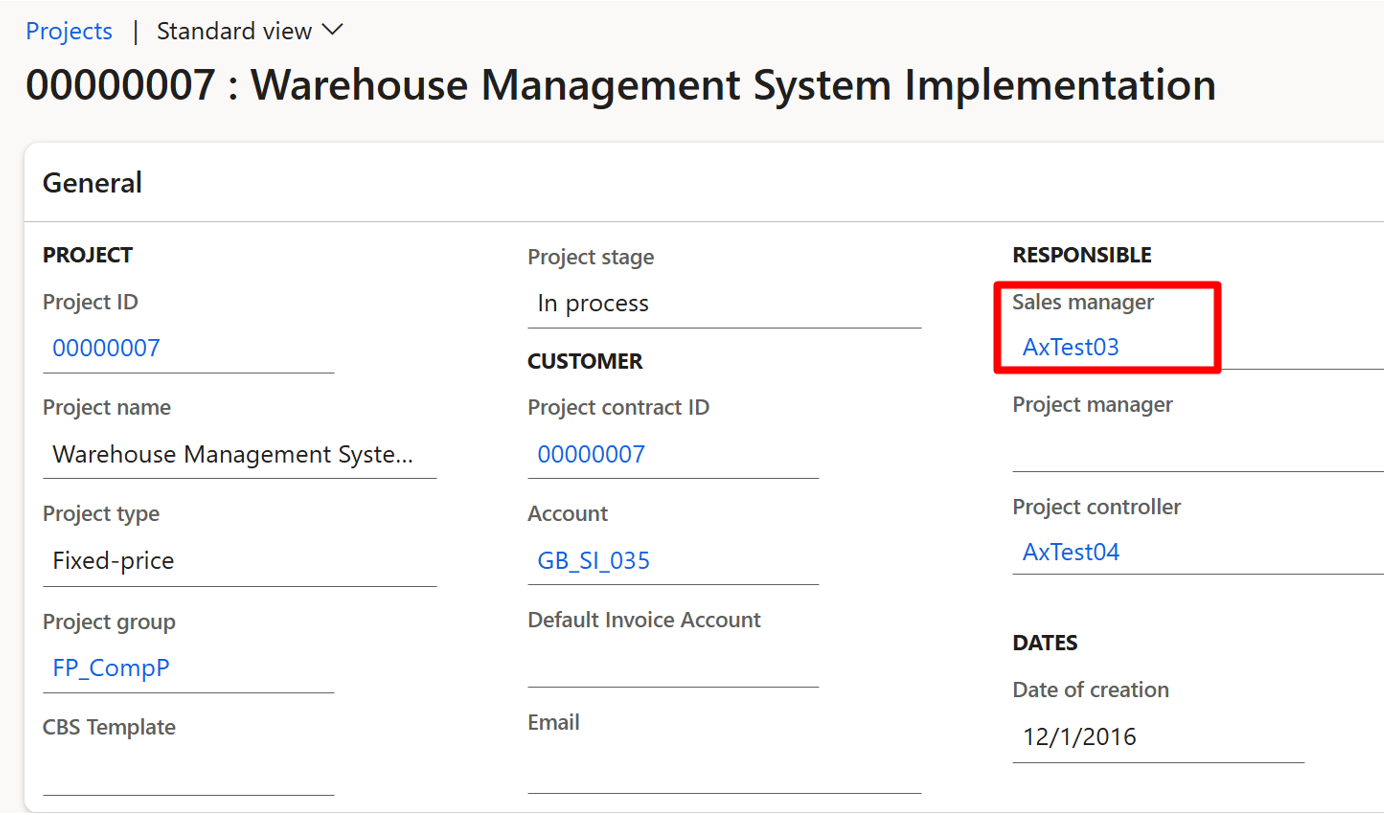The width and height of the screenshot is (1384, 815).
Task: Follow the FP_CompP project group link
Action: click(x=111, y=668)
